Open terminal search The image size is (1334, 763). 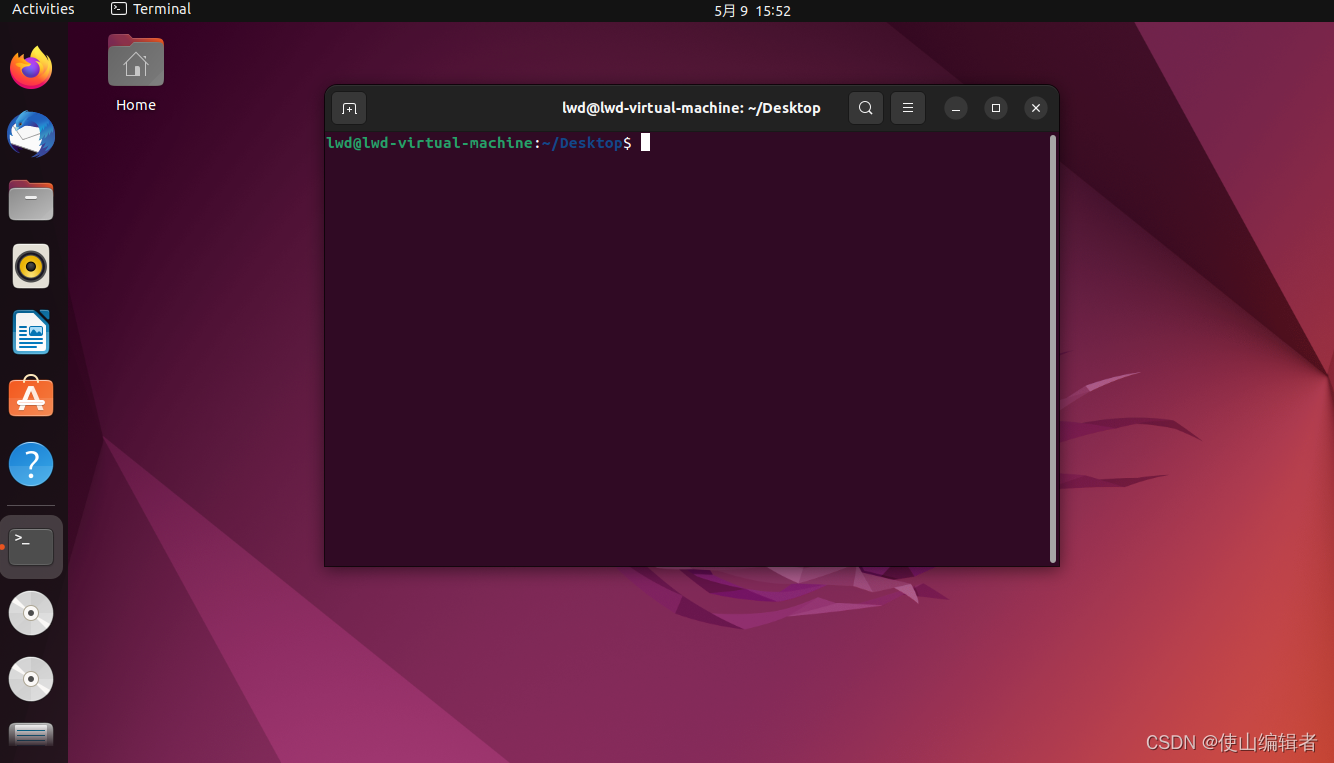click(866, 108)
